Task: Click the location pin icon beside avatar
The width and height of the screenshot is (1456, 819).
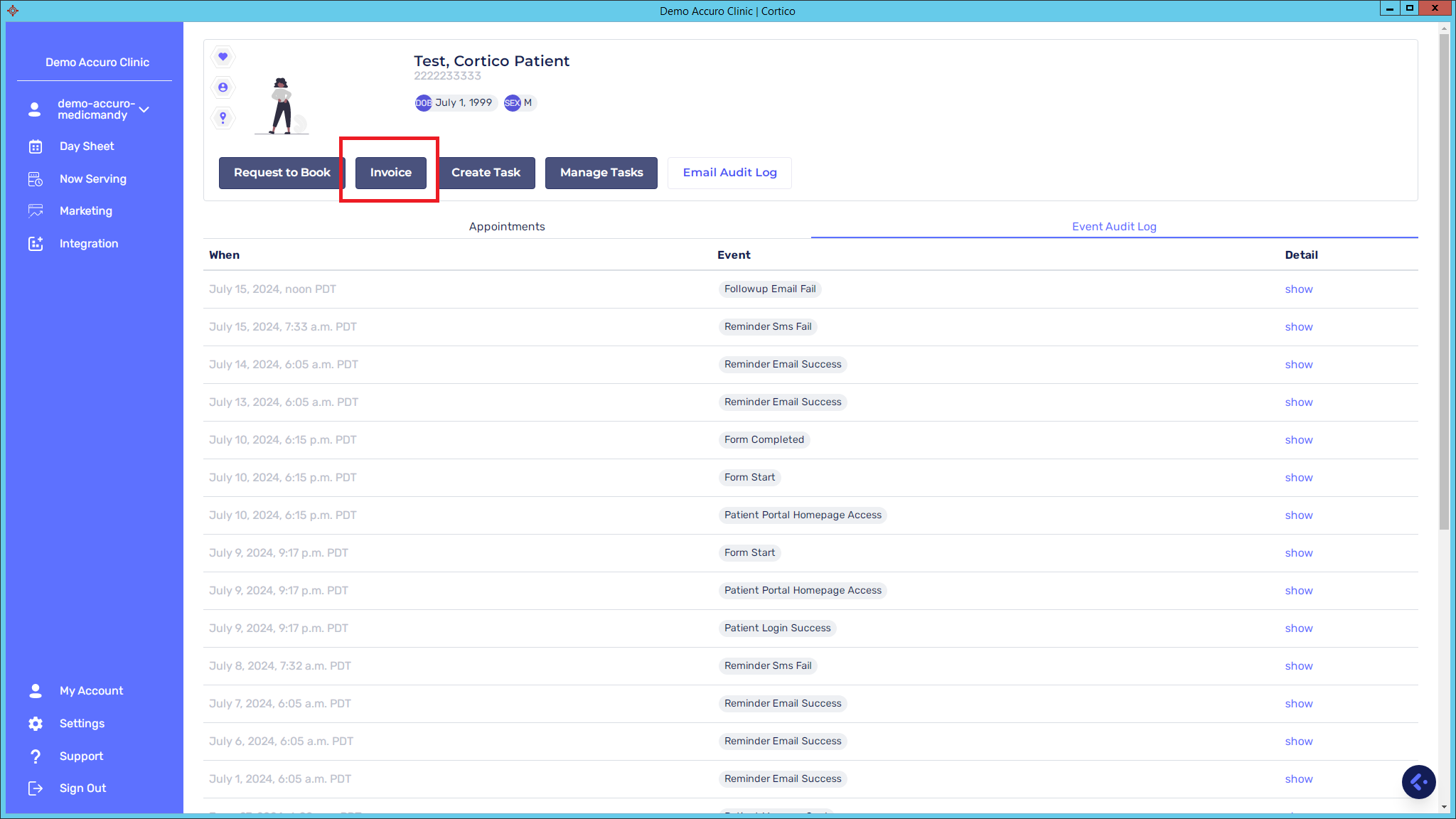Action: [x=223, y=117]
